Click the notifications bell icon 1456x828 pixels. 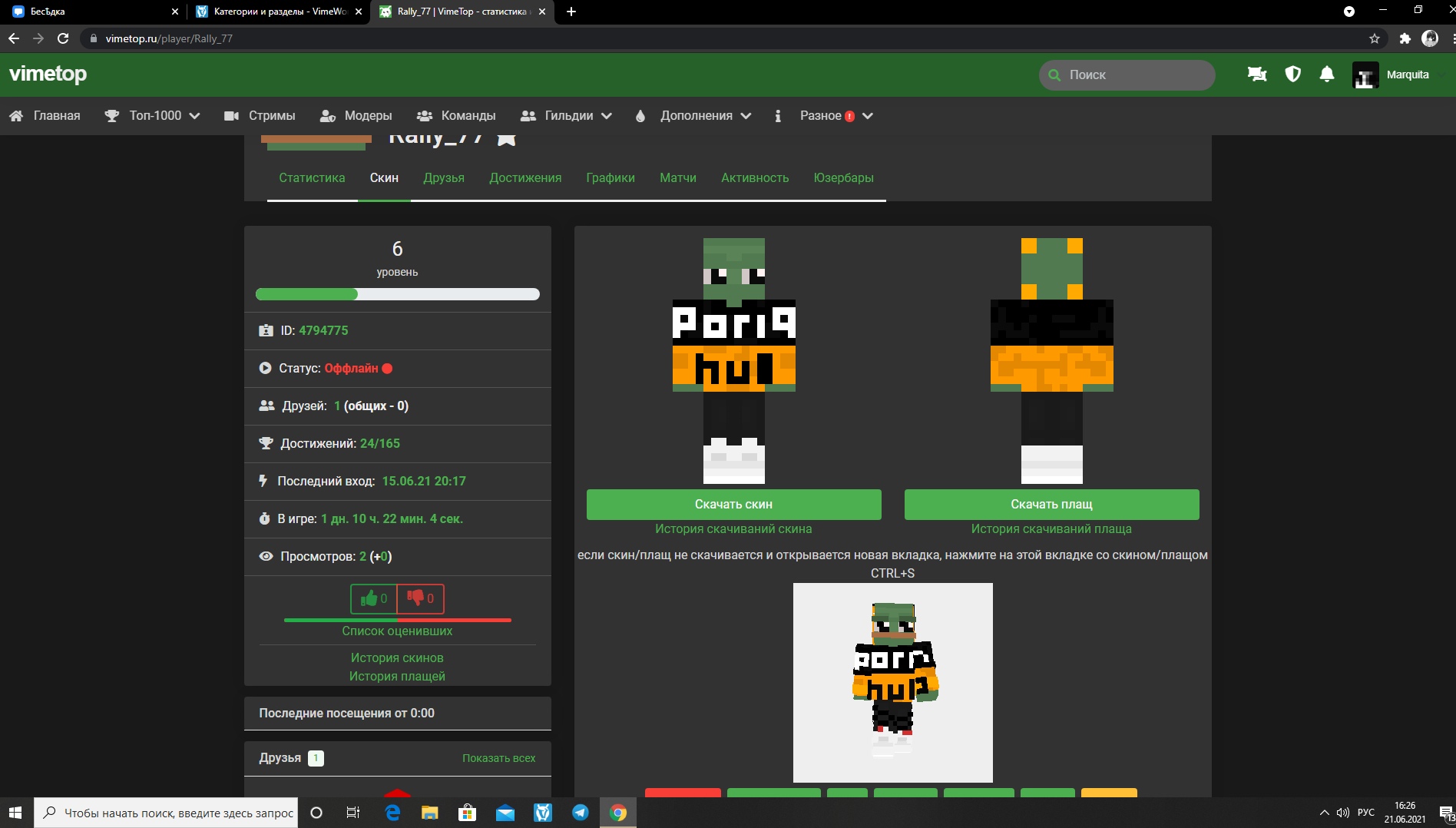pyautogui.click(x=1326, y=75)
